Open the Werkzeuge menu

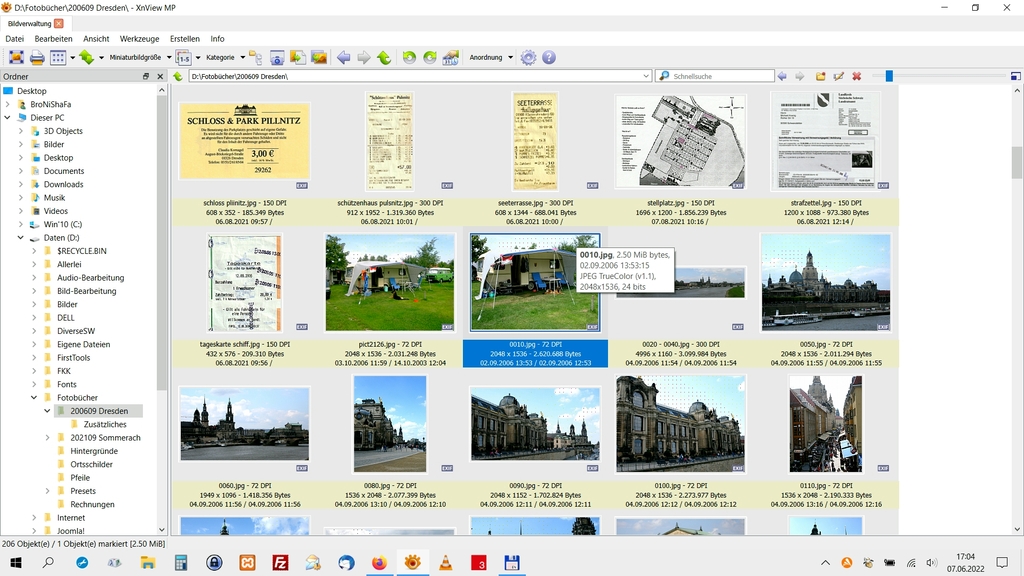pos(139,39)
